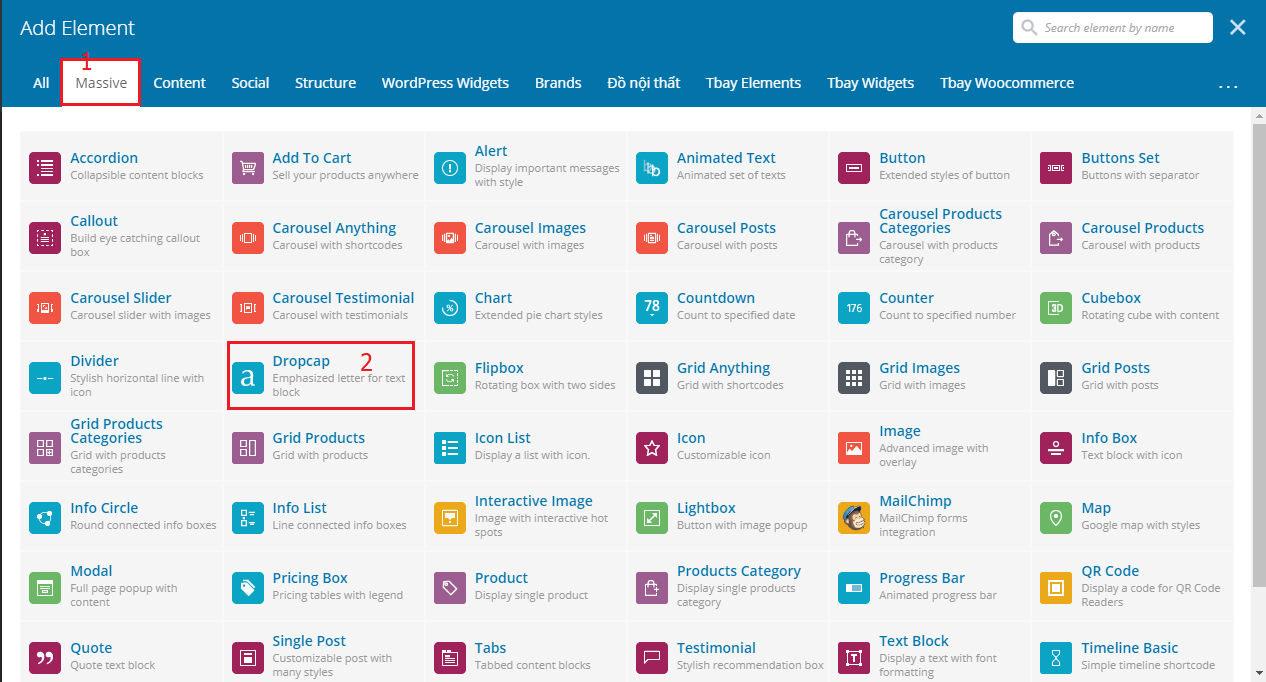Switch to WordPress Widgets tab
This screenshot has width=1266, height=682.
445,83
